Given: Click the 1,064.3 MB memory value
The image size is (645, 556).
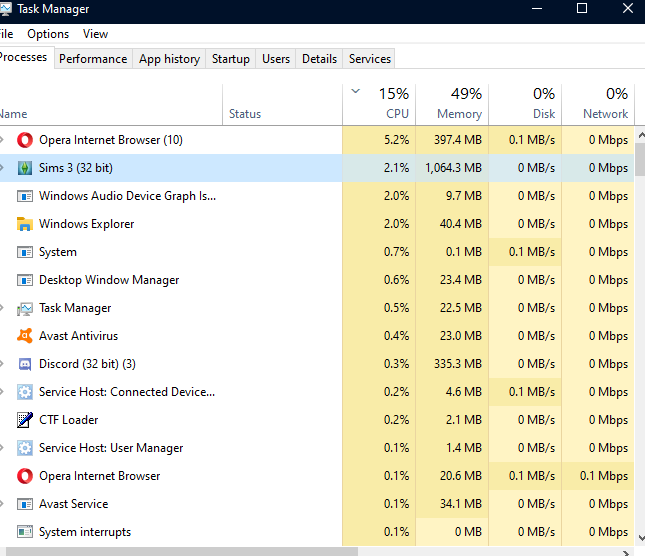Looking at the screenshot, I should click(453, 168).
